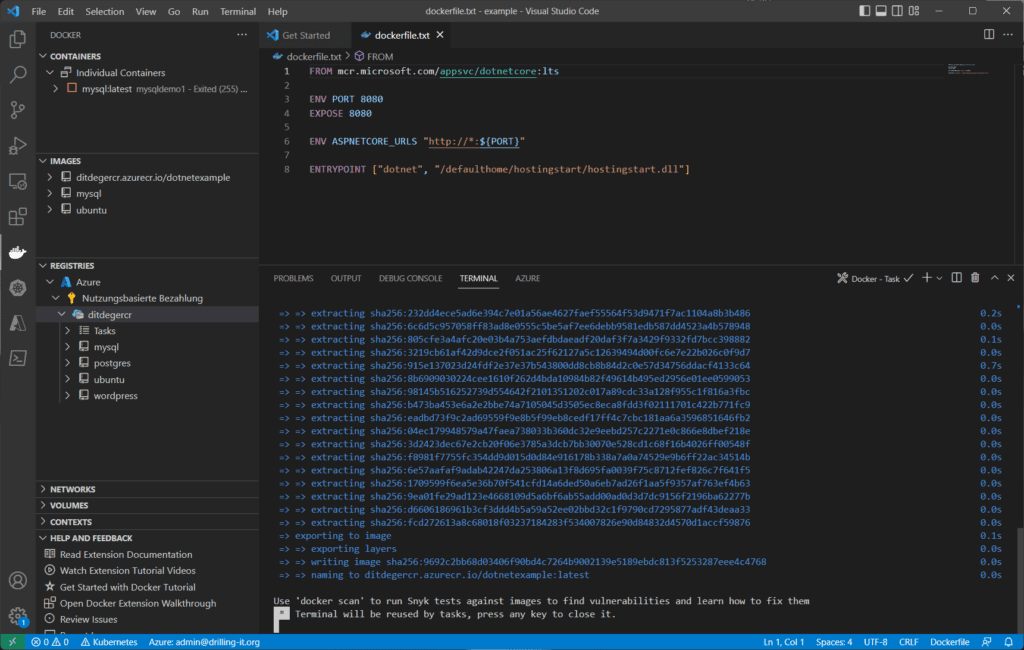This screenshot has width=1024, height=650.
Task: Open the Manage gear icon
Action: click(x=18, y=615)
